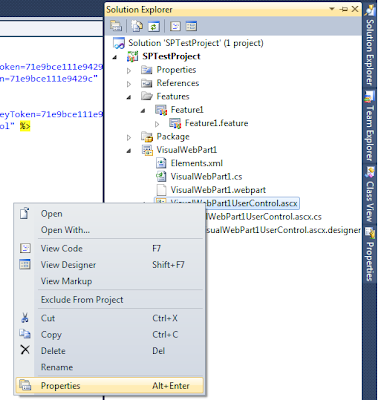Expand the Properties folder
This screenshot has height=400, width=378.
[129, 71]
